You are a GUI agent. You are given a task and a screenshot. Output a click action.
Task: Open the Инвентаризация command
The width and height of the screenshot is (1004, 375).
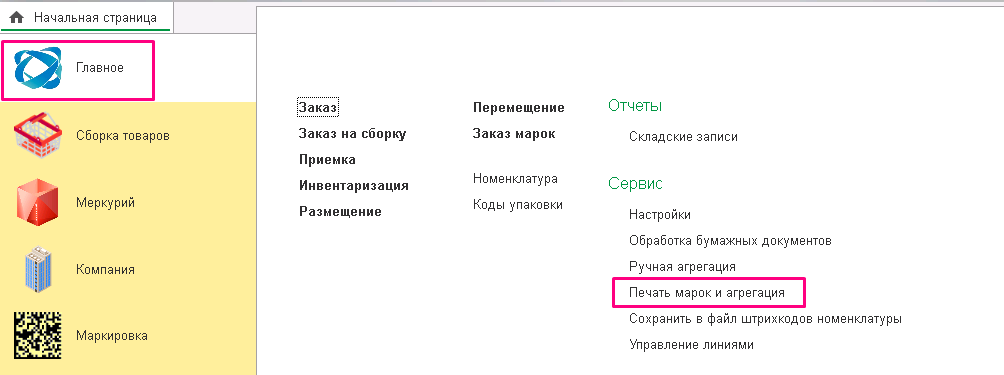point(354,186)
